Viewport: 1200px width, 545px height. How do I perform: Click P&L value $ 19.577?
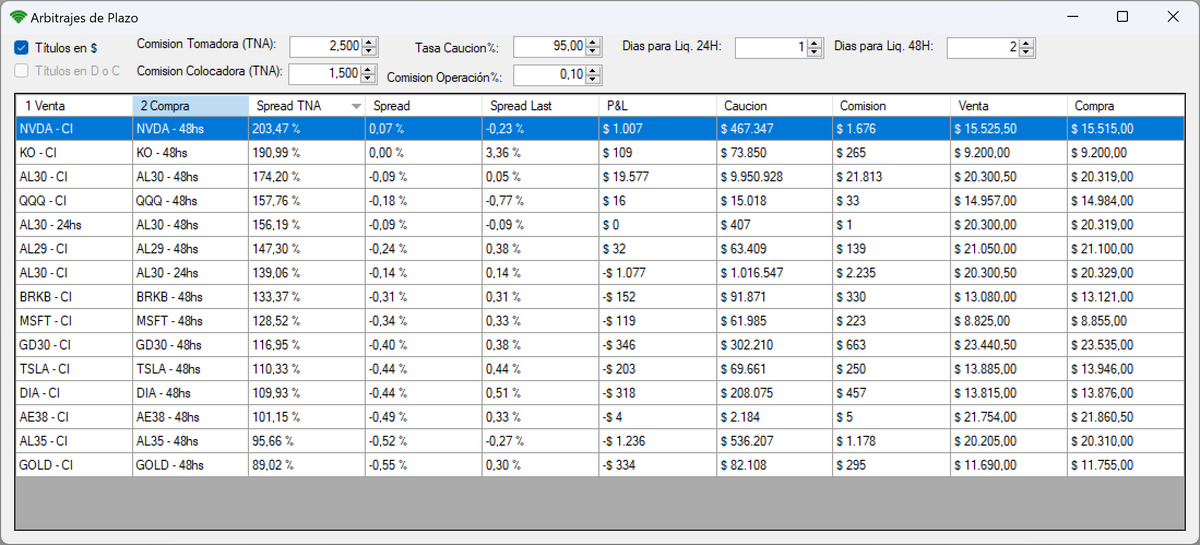click(657, 177)
